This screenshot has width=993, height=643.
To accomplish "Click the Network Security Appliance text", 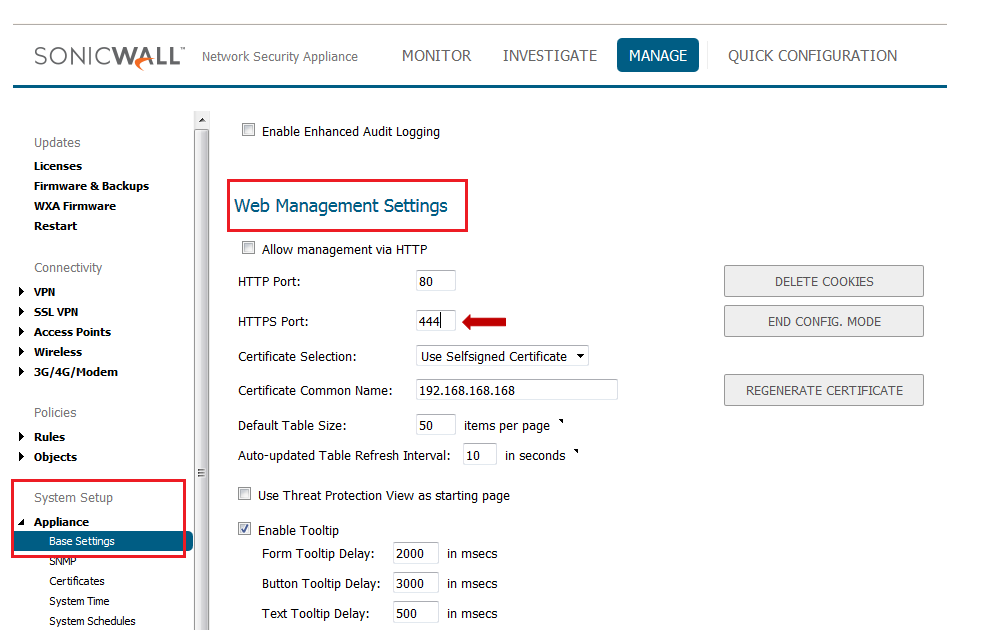I will tap(280, 56).
